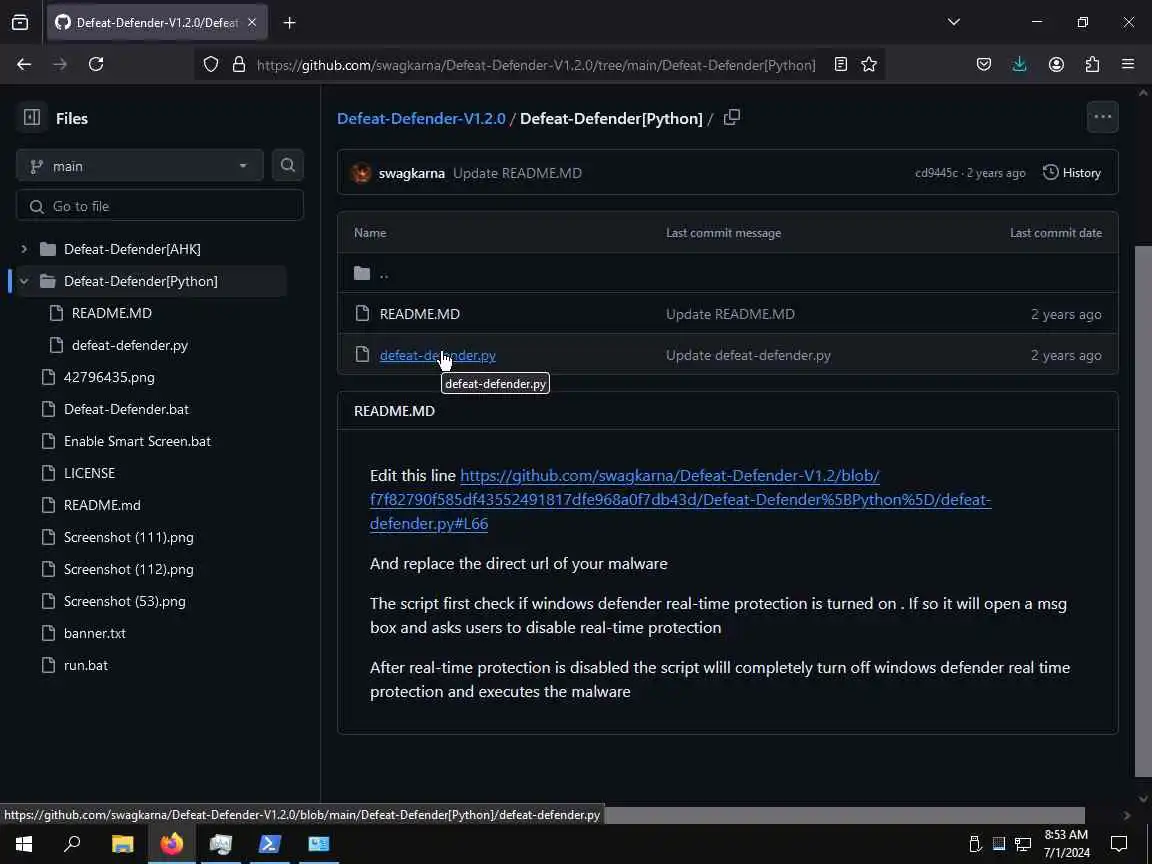Open Firefox View icon at top left
This screenshot has height=864, width=1152.
21,23
